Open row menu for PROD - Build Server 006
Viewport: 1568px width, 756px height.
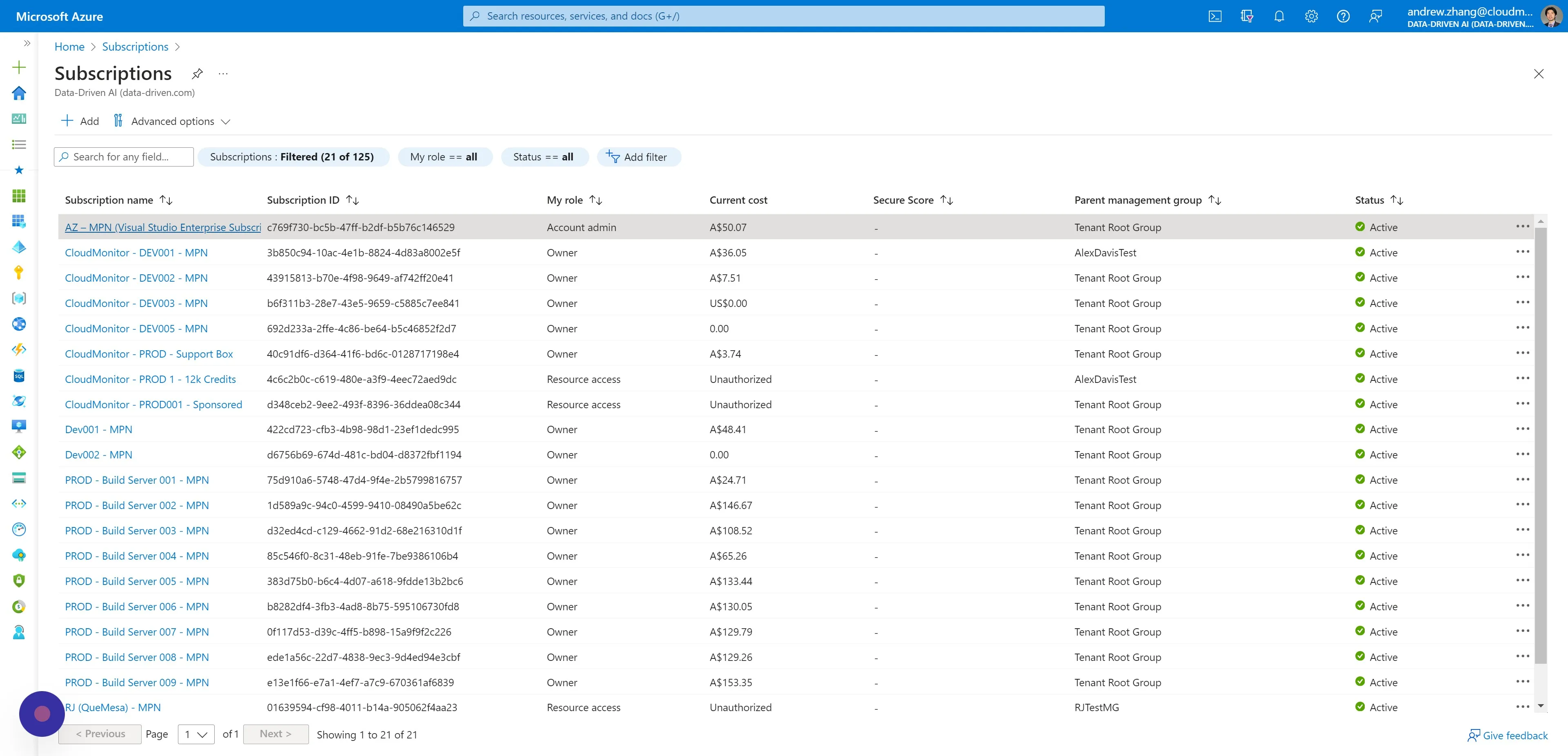coord(1522,606)
